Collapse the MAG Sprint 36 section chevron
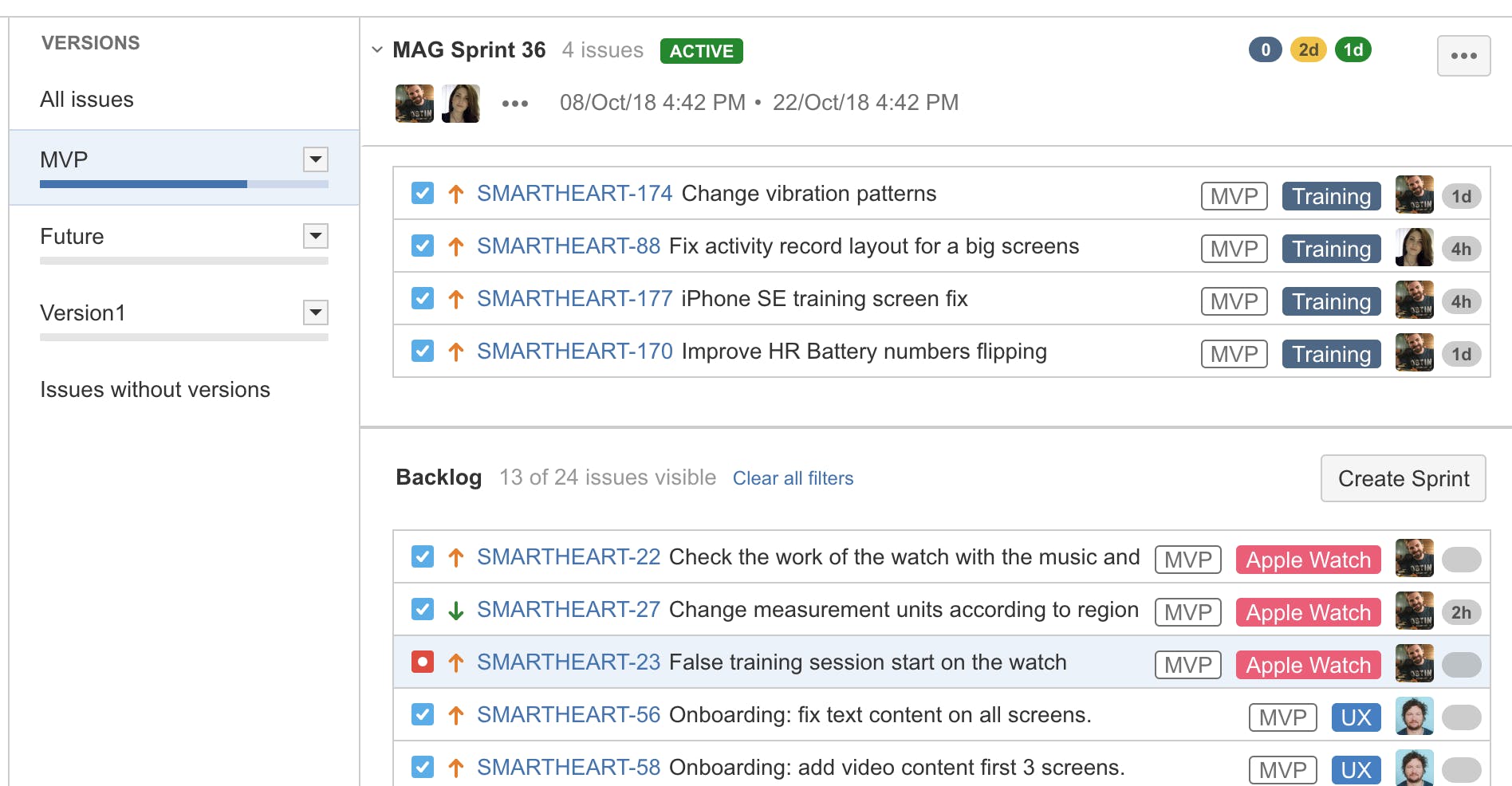1512x786 pixels. (x=377, y=49)
